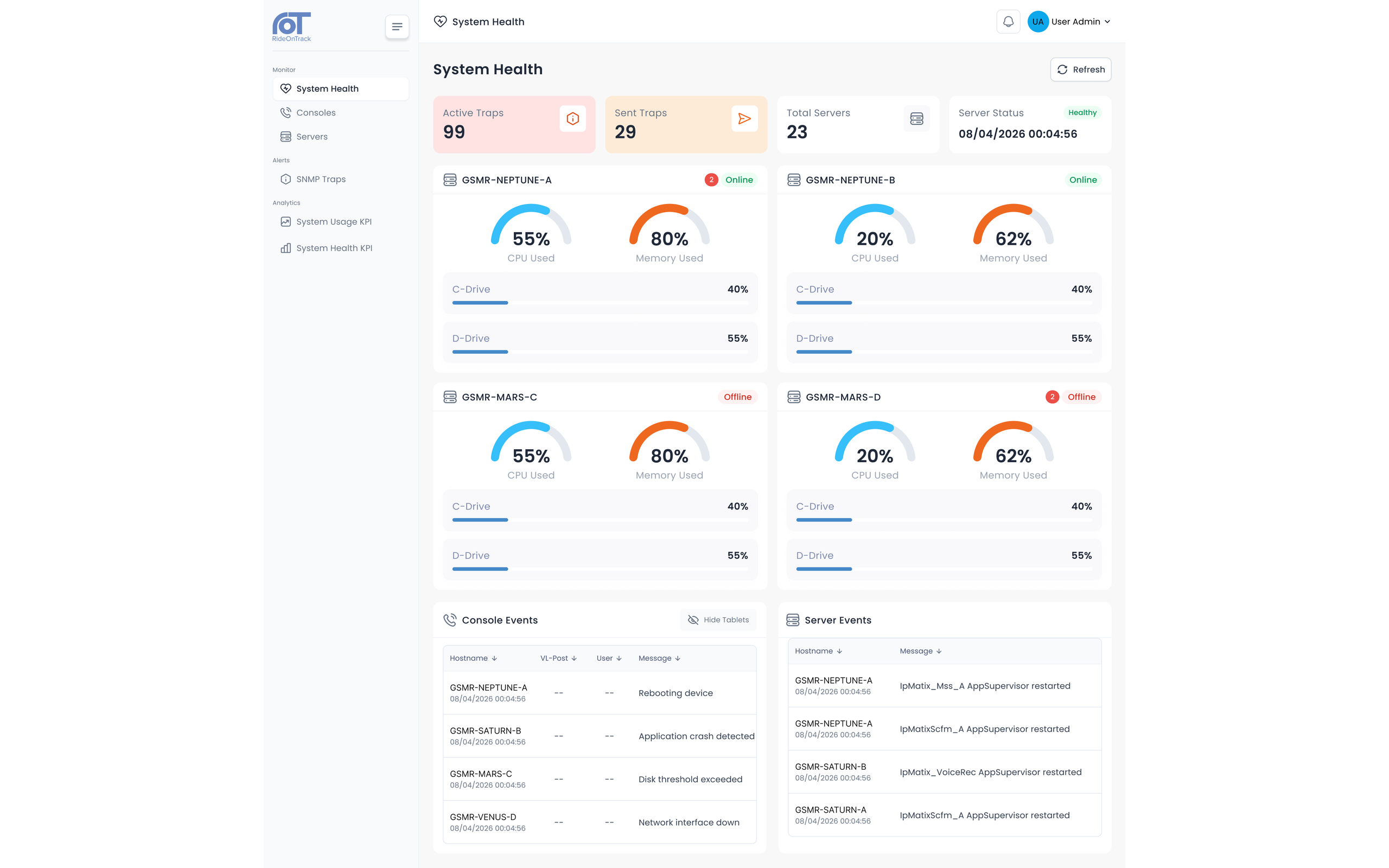Image resolution: width=1389 pixels, height=868 pixels.
Task: Open System Health in the sidebar
Action: pos(341,89)
